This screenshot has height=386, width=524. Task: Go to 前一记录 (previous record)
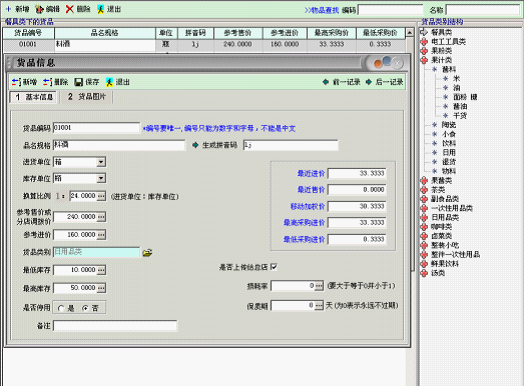pos(341,82)
